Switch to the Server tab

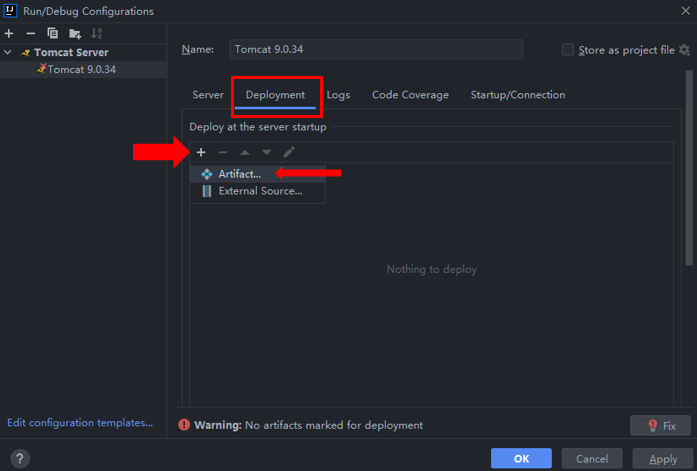tap(208, 95)
